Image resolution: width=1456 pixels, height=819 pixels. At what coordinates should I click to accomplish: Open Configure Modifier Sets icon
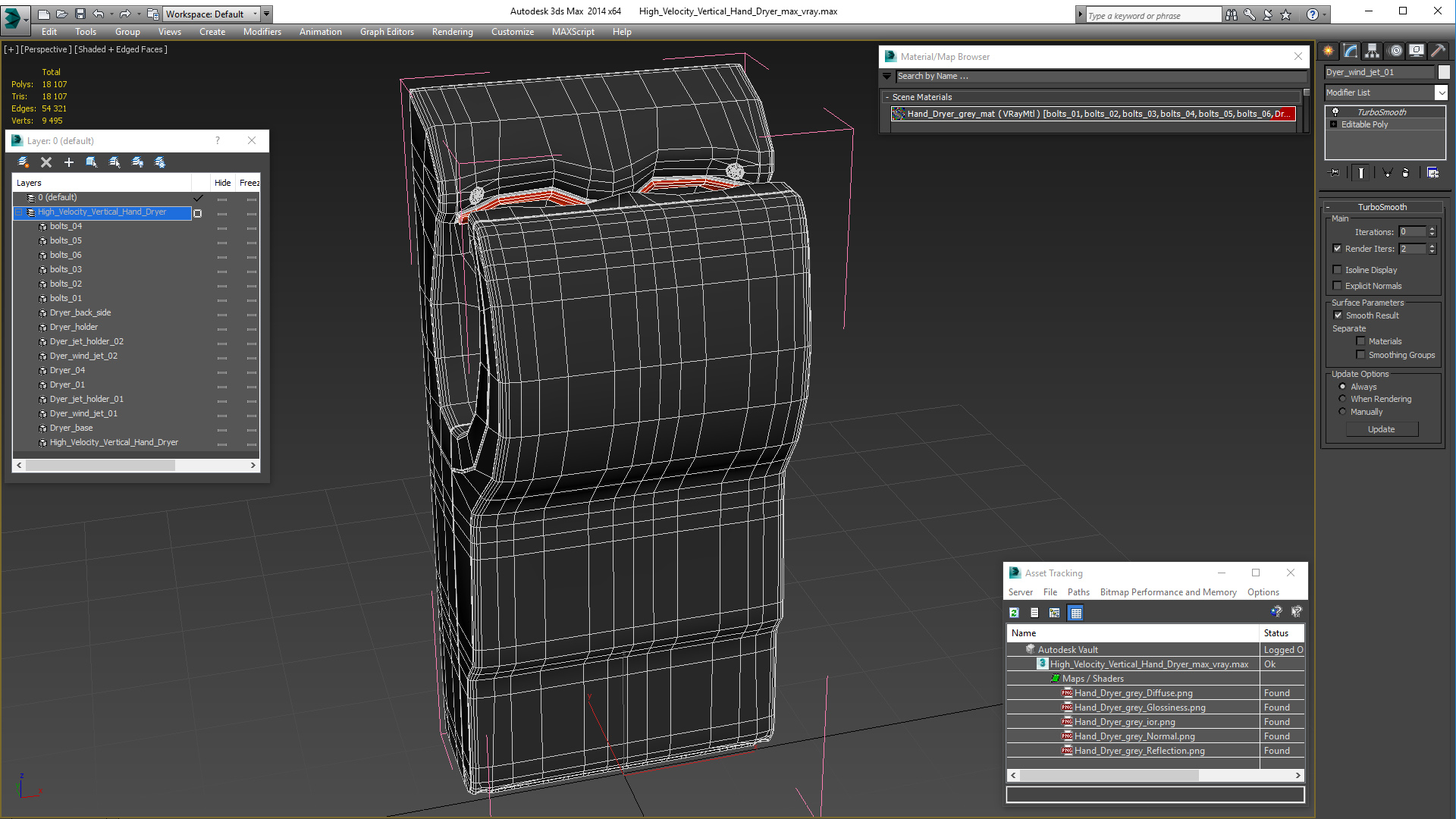(1432, 173)
